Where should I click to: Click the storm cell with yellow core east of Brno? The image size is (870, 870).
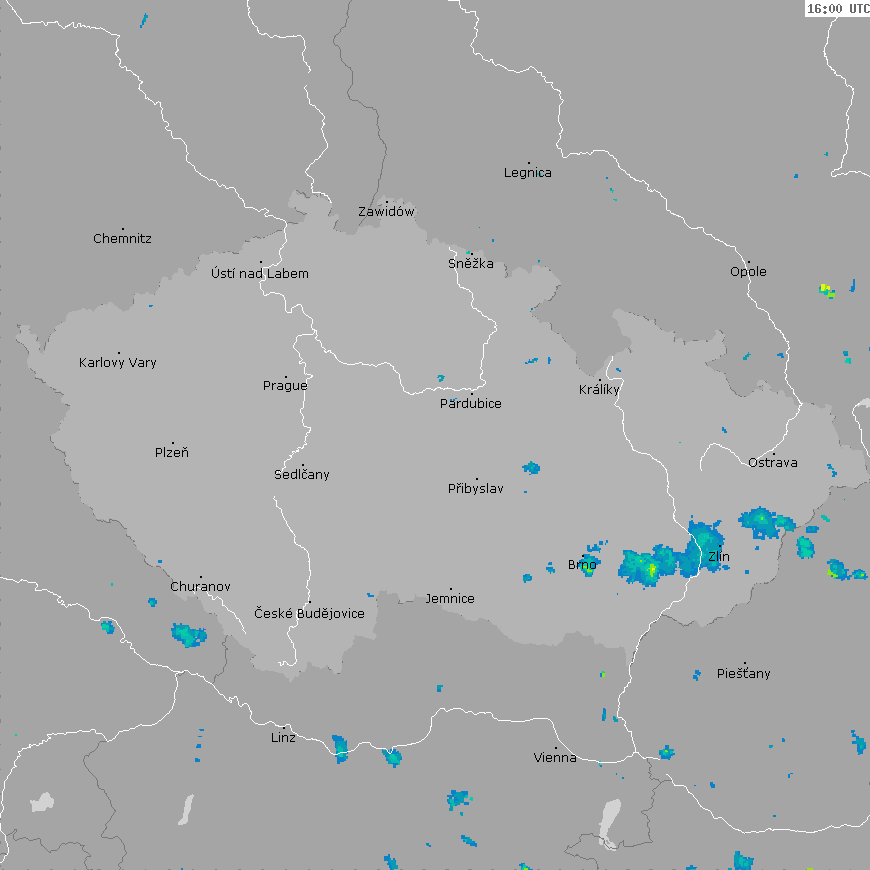(650, 569)
